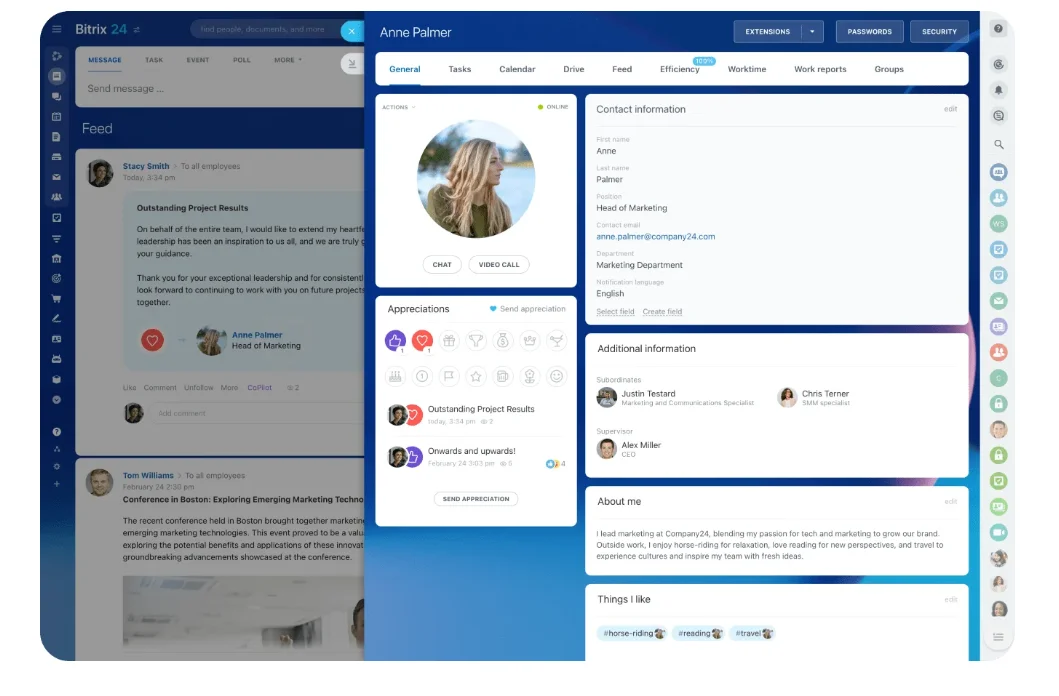Click the #horse-riding tag
The width and height of the screenshot is (1059, 696).
pos(630,633)
